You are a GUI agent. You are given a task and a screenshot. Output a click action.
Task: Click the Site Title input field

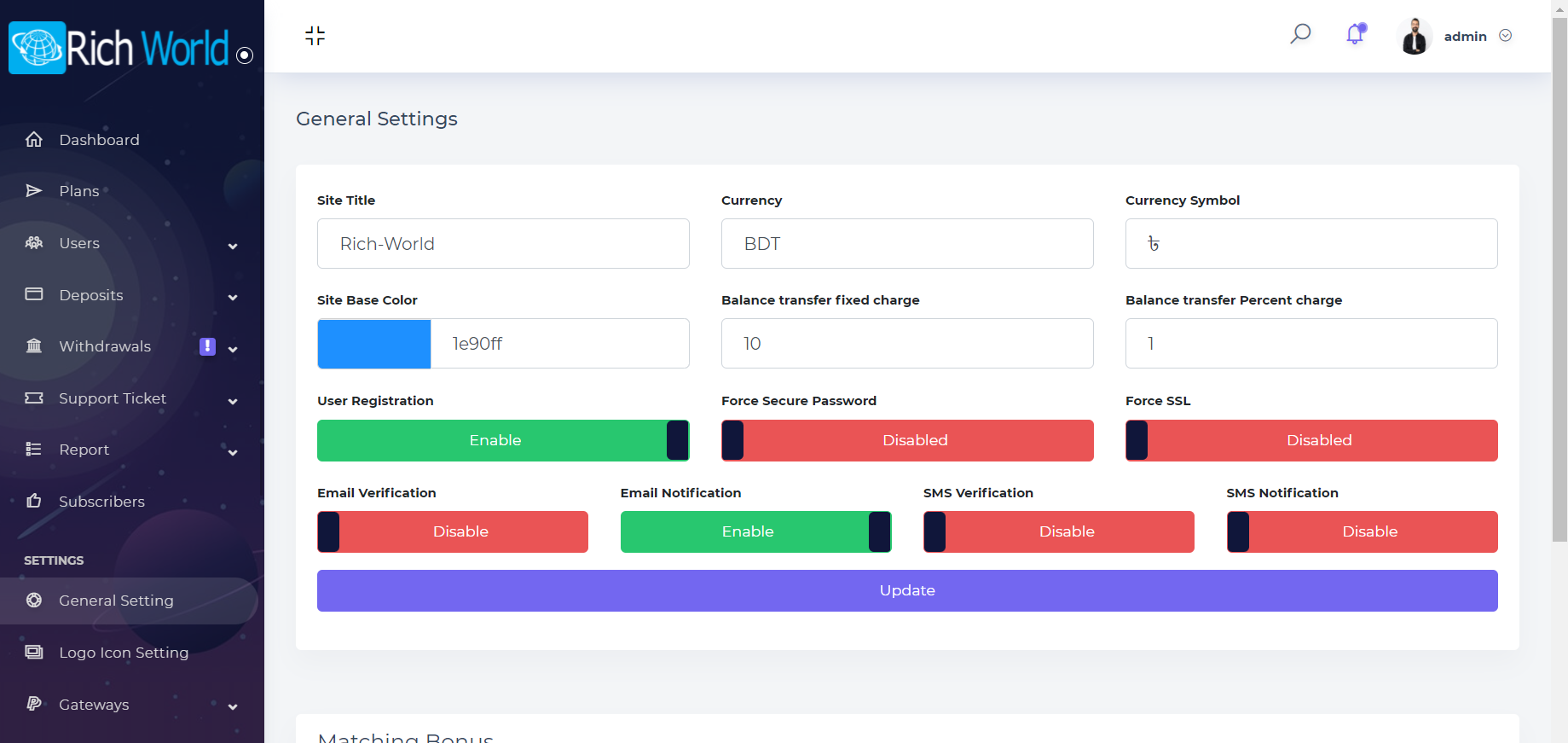(503, 244)
